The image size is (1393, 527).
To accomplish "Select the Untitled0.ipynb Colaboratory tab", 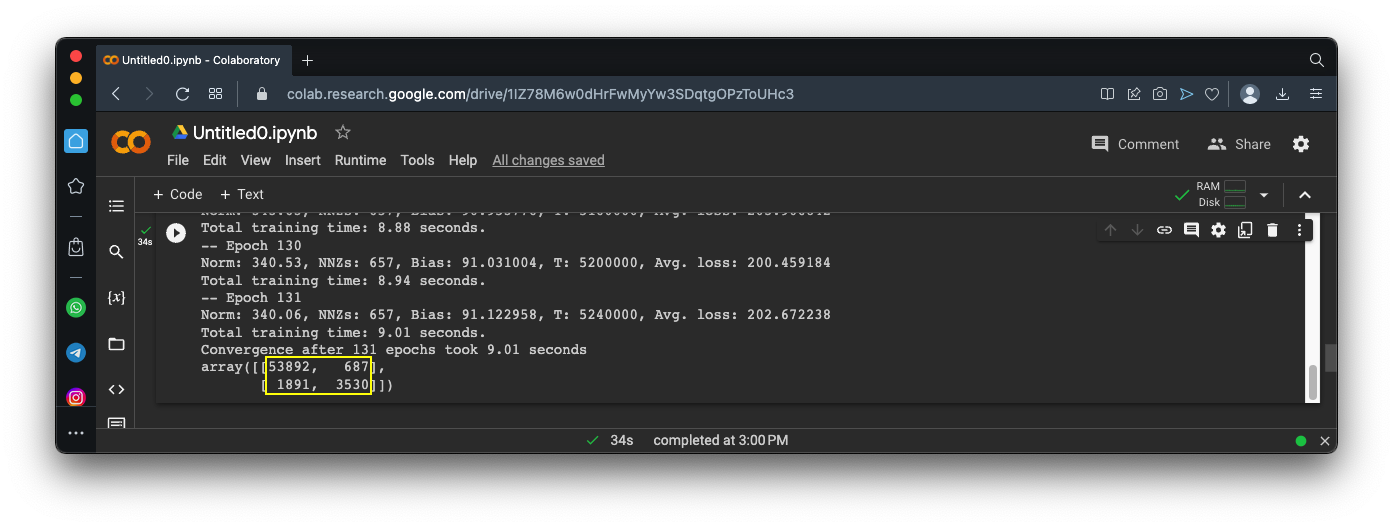I will click(x=192, y=60).
